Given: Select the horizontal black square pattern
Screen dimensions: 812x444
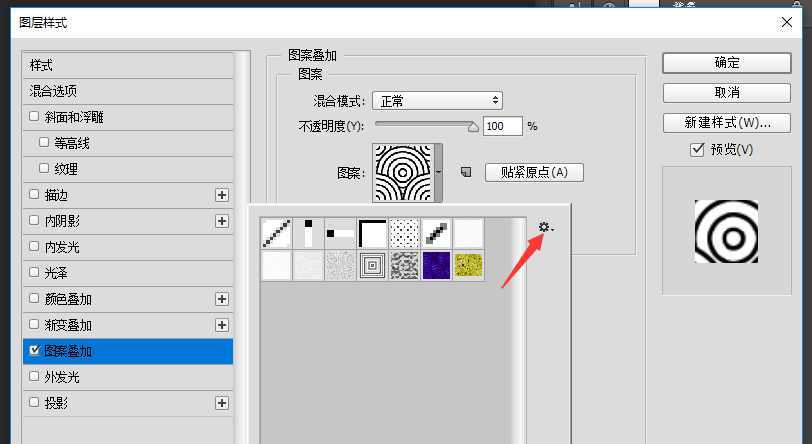Looking at the screenshot, I should coord(340,234).
